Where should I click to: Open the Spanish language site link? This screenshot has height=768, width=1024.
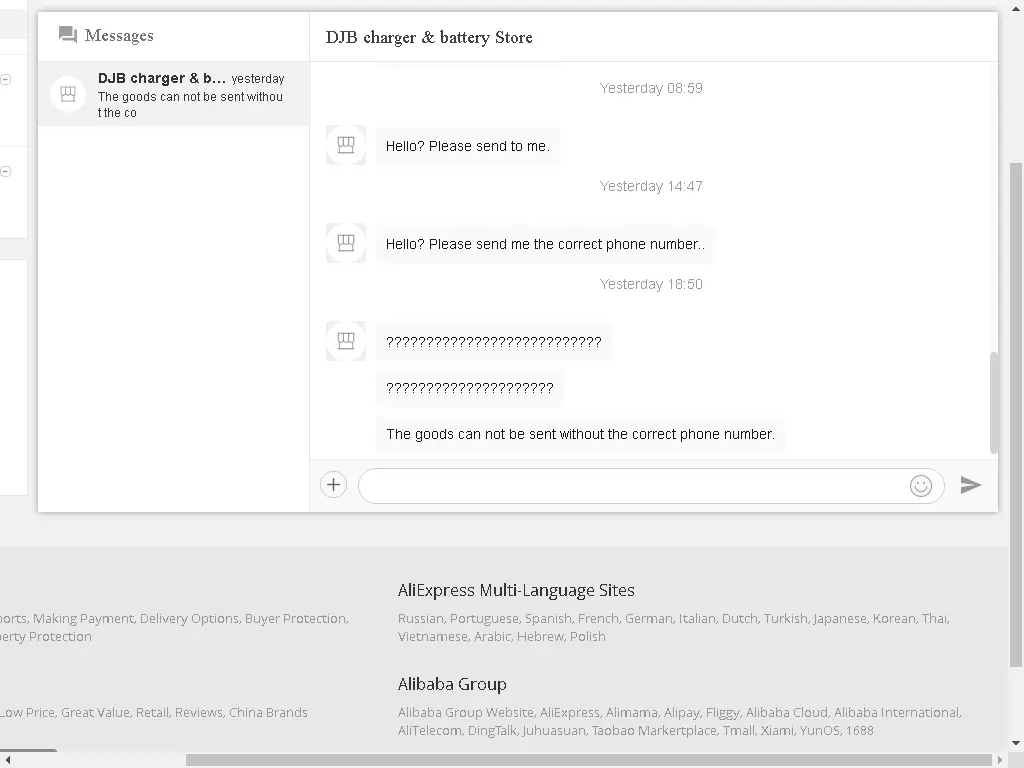point(549,618)
